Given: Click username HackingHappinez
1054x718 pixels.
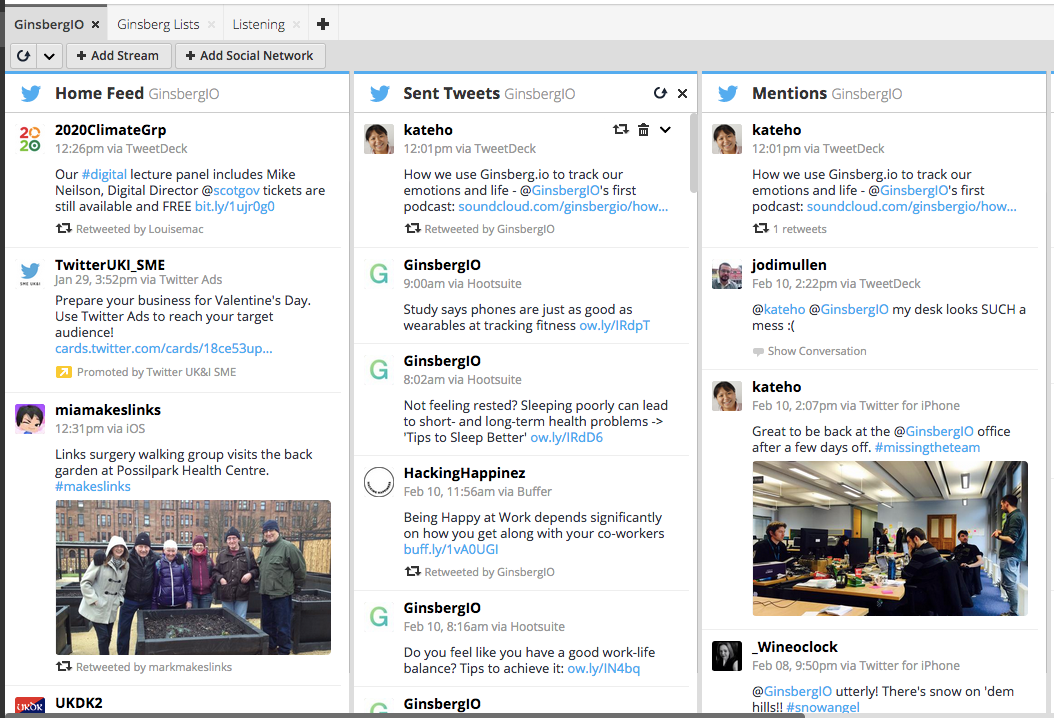Looking at the screenshot, I should 464,473.
